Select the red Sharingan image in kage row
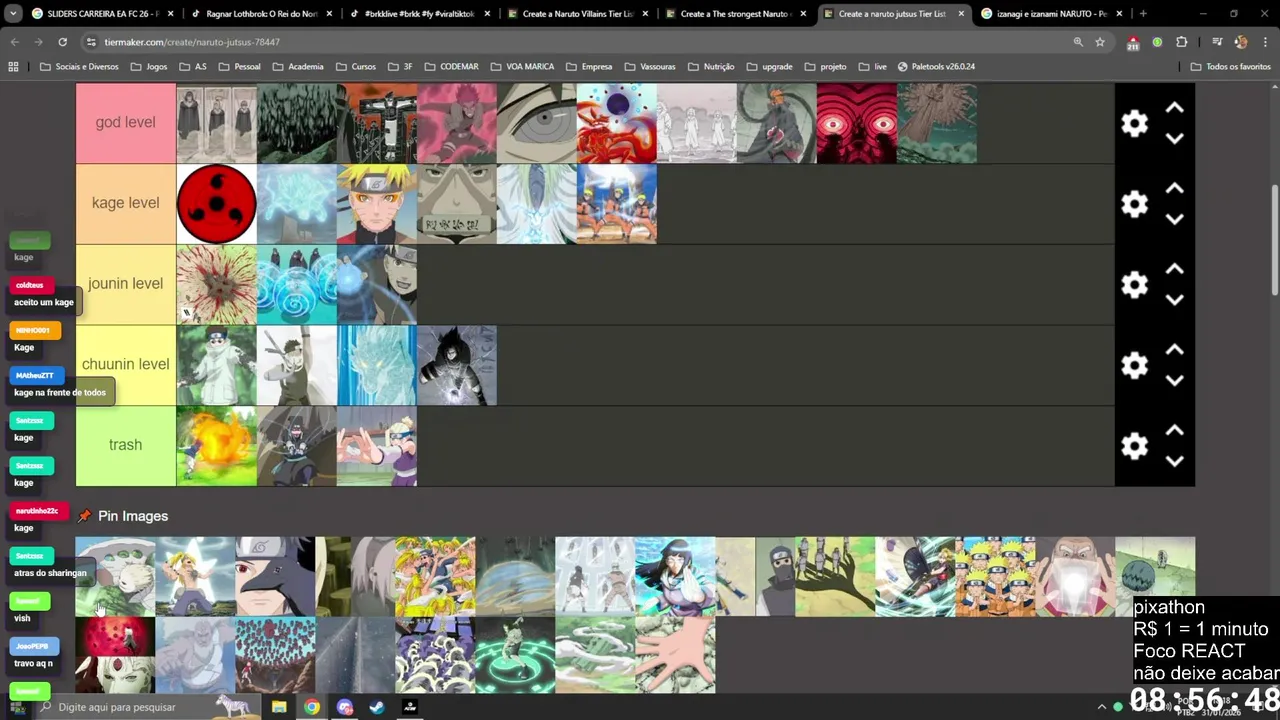The height and width of the screenshot is (720, 1280). click(216, 204)
